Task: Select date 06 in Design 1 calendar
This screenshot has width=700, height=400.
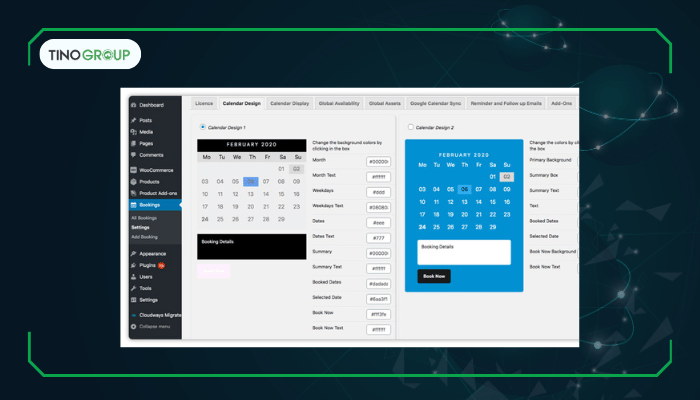Action: [x=251, y=182]
